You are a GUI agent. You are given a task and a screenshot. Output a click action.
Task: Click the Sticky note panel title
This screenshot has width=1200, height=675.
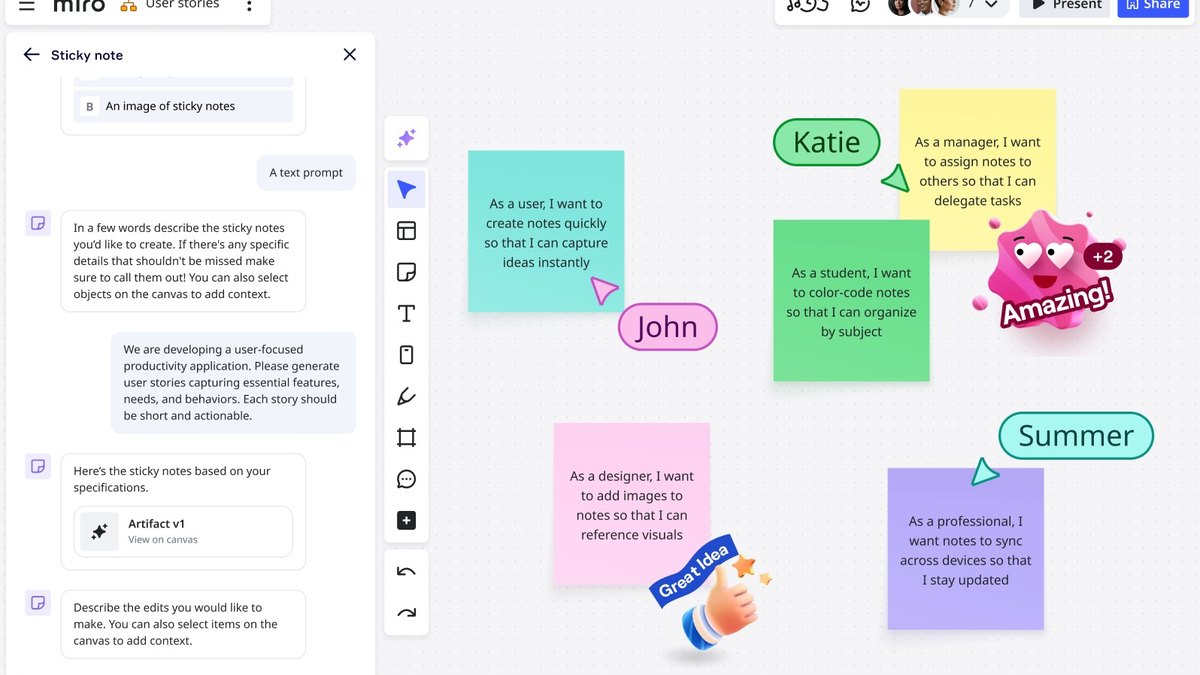pyautogui.click(x=87, y=55)
